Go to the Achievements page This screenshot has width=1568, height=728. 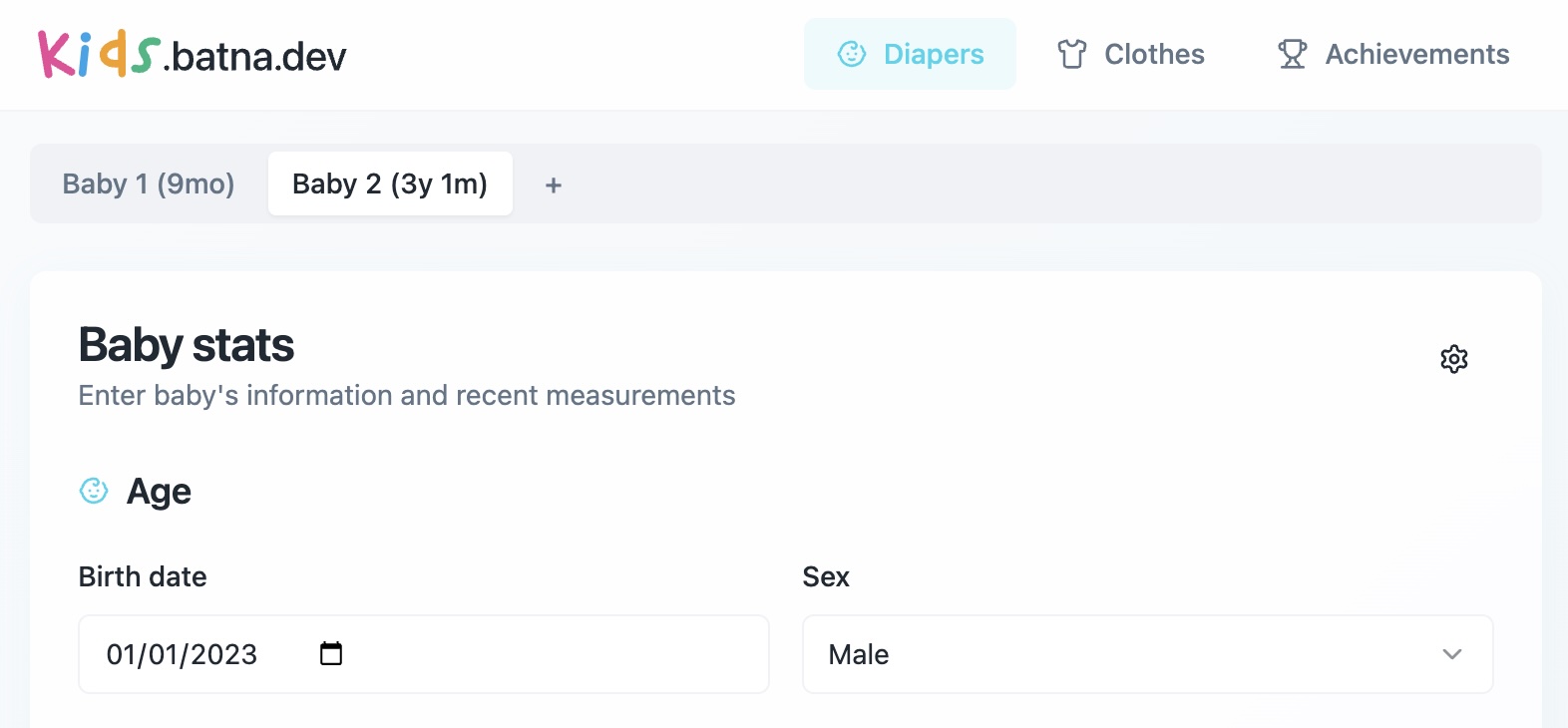pyautogui.click(x=1392, y=54)
